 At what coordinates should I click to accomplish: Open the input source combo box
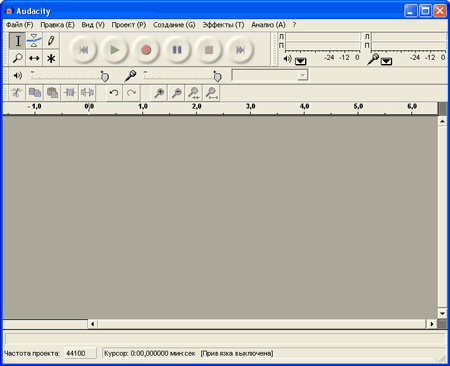269,75
